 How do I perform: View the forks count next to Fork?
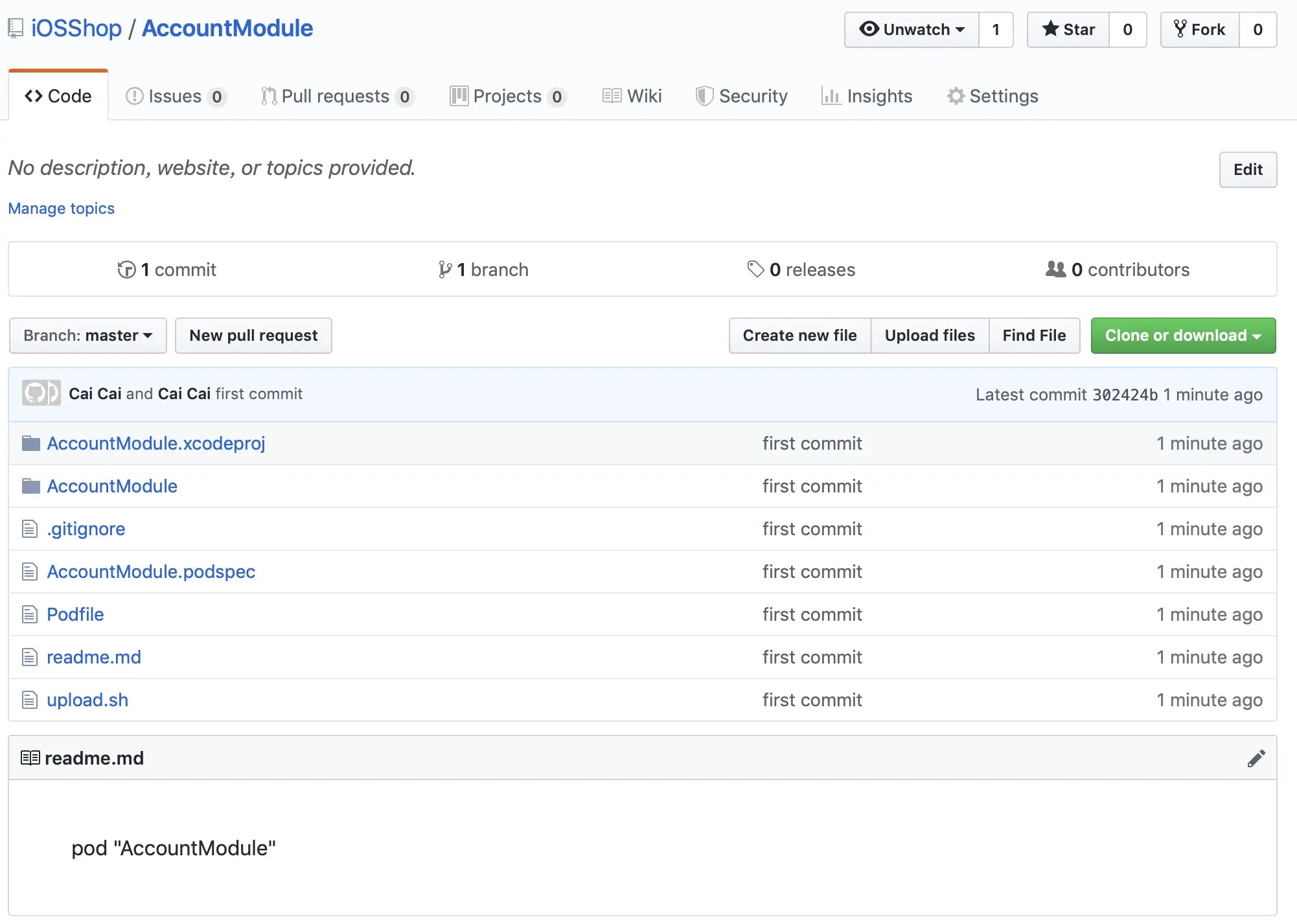click(x=1258, y=30)
